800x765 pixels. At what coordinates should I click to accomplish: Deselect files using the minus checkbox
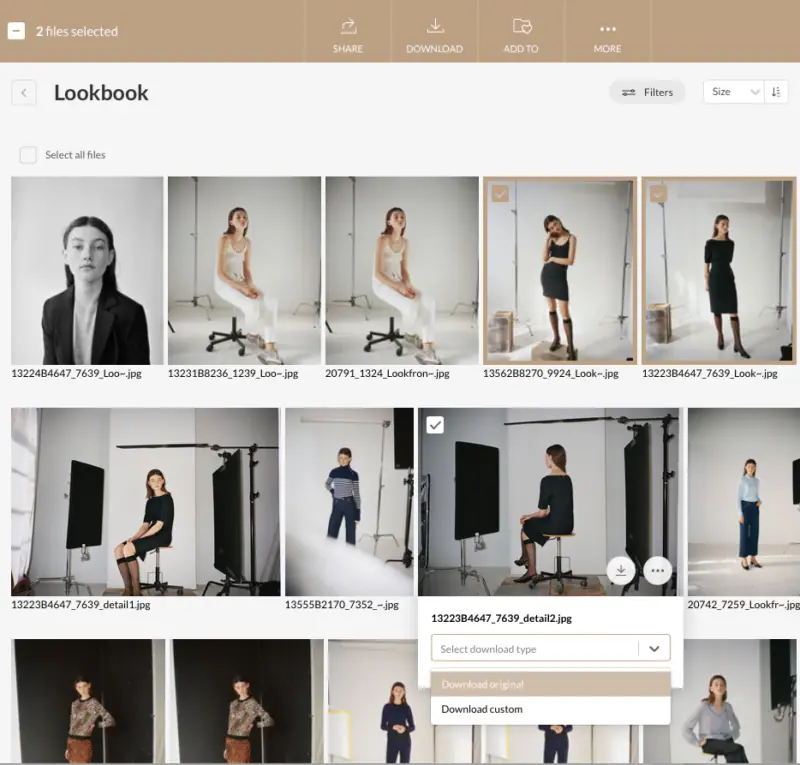click(16, 31)
